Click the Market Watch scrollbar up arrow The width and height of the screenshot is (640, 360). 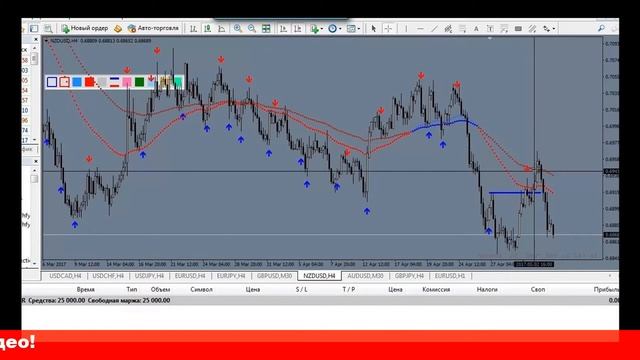[34, 49]
